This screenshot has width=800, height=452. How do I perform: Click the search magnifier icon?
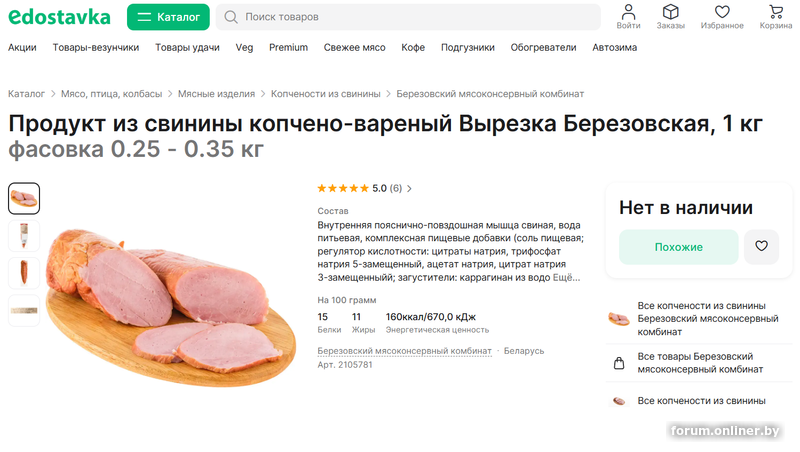coord(231,17)
